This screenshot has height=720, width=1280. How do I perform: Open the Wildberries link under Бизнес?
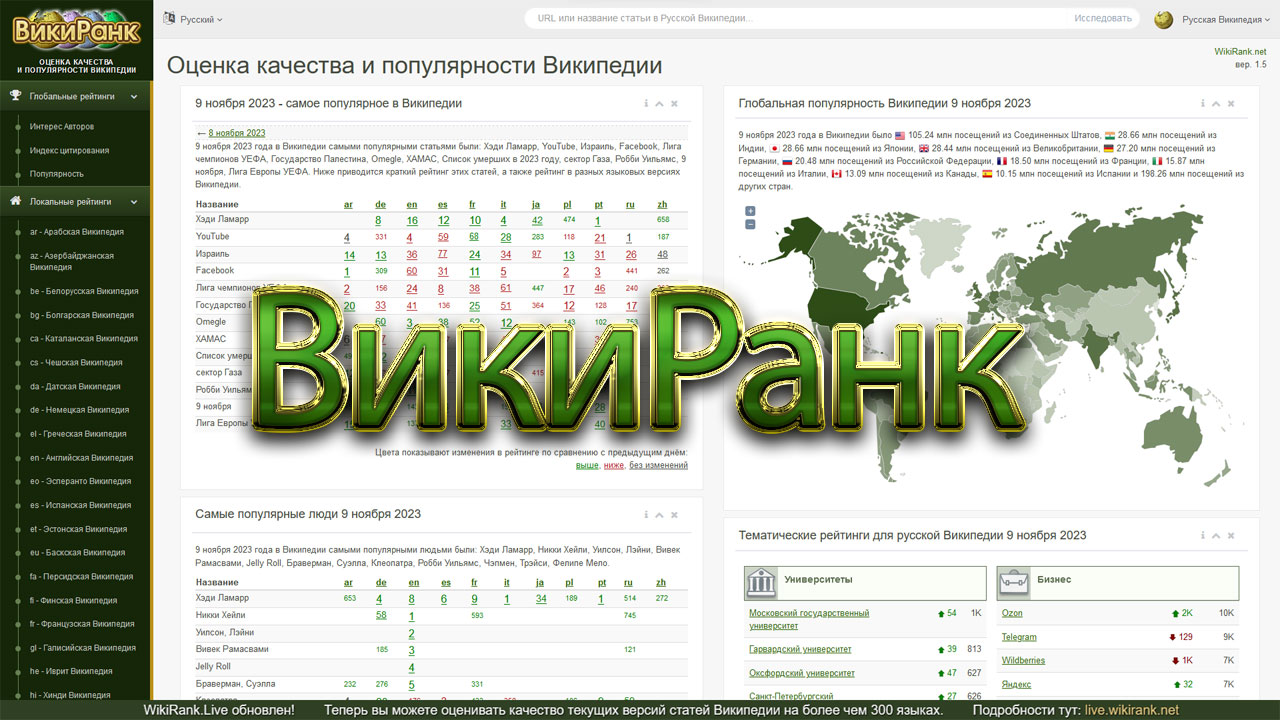point(1023,660)
